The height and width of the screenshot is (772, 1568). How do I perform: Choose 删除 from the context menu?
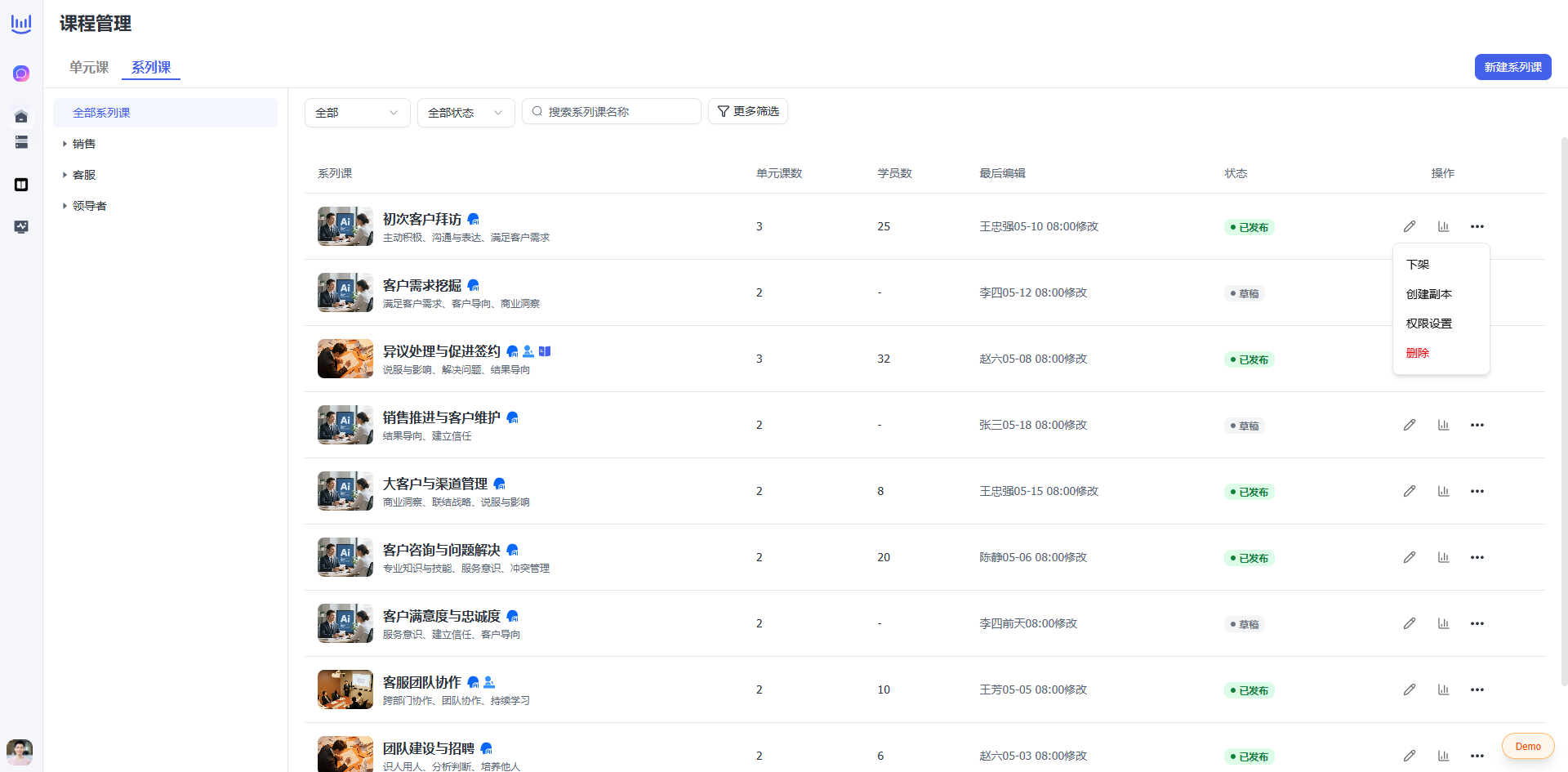[x=1441, y=353]
